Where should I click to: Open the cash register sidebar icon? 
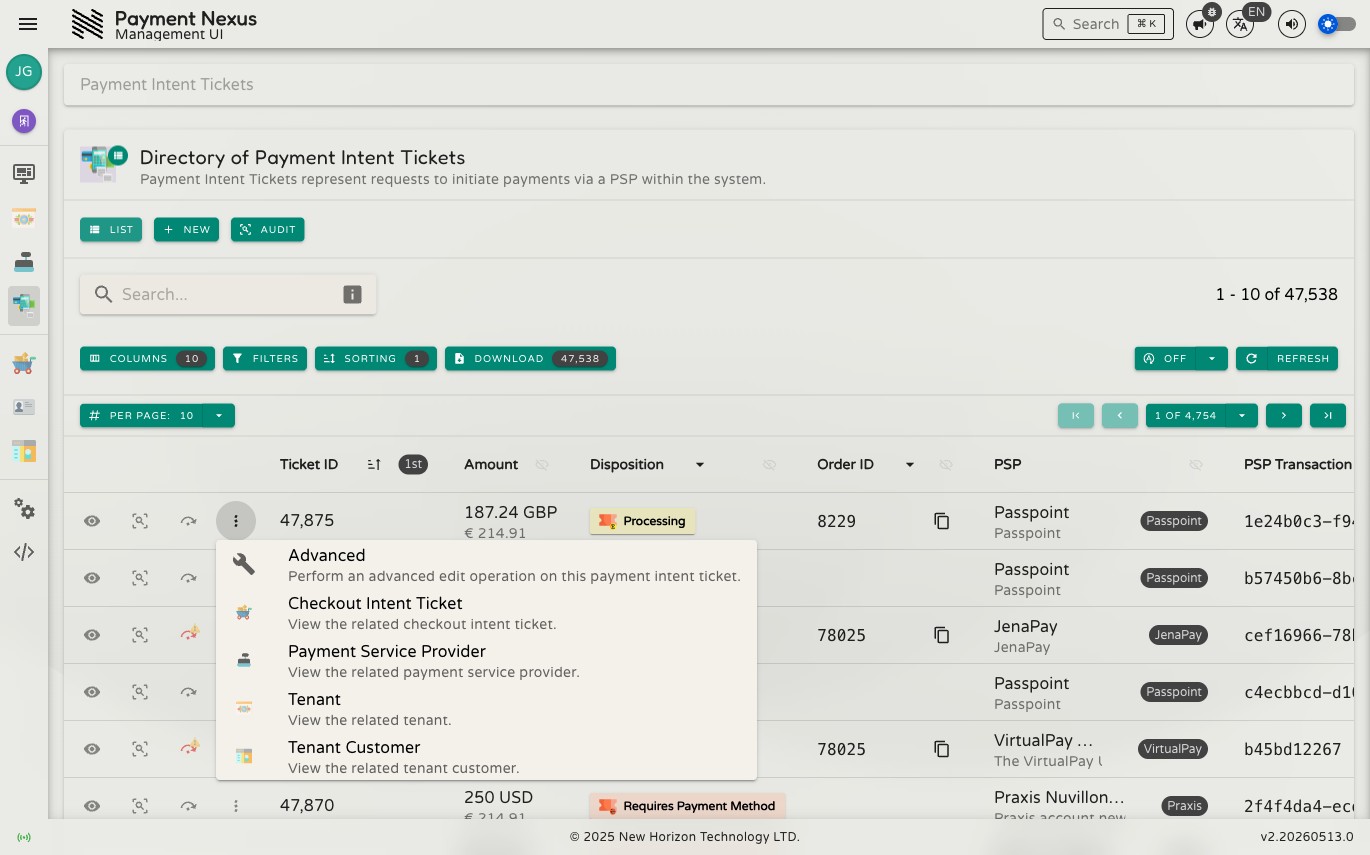tap(24, 262)
